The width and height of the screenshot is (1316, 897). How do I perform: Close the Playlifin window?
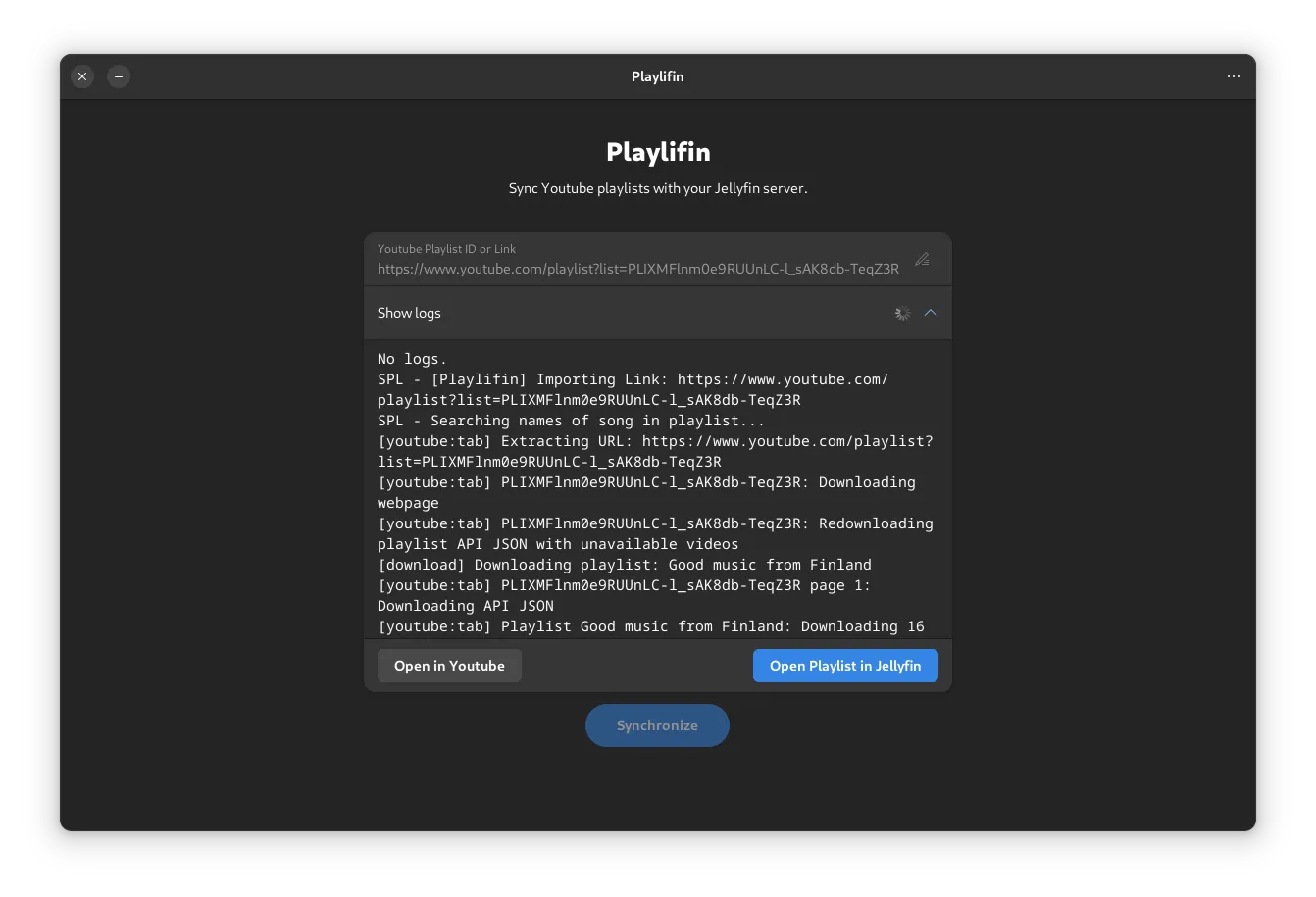(x=82, y=76)
